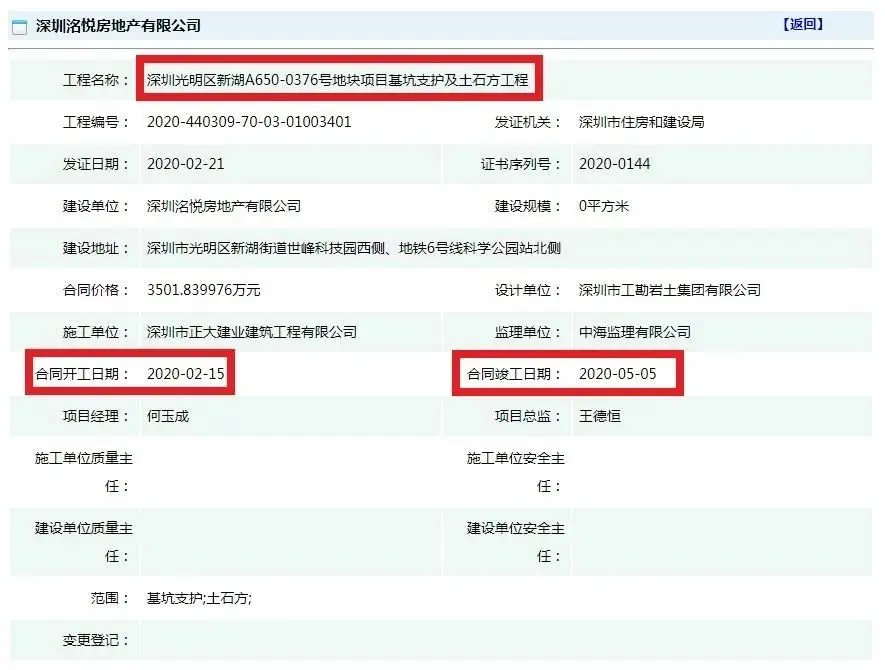The height and width of the screenshot is (670, 885).
Task: Click the label 设计单位：
Action: click(528, 290)
